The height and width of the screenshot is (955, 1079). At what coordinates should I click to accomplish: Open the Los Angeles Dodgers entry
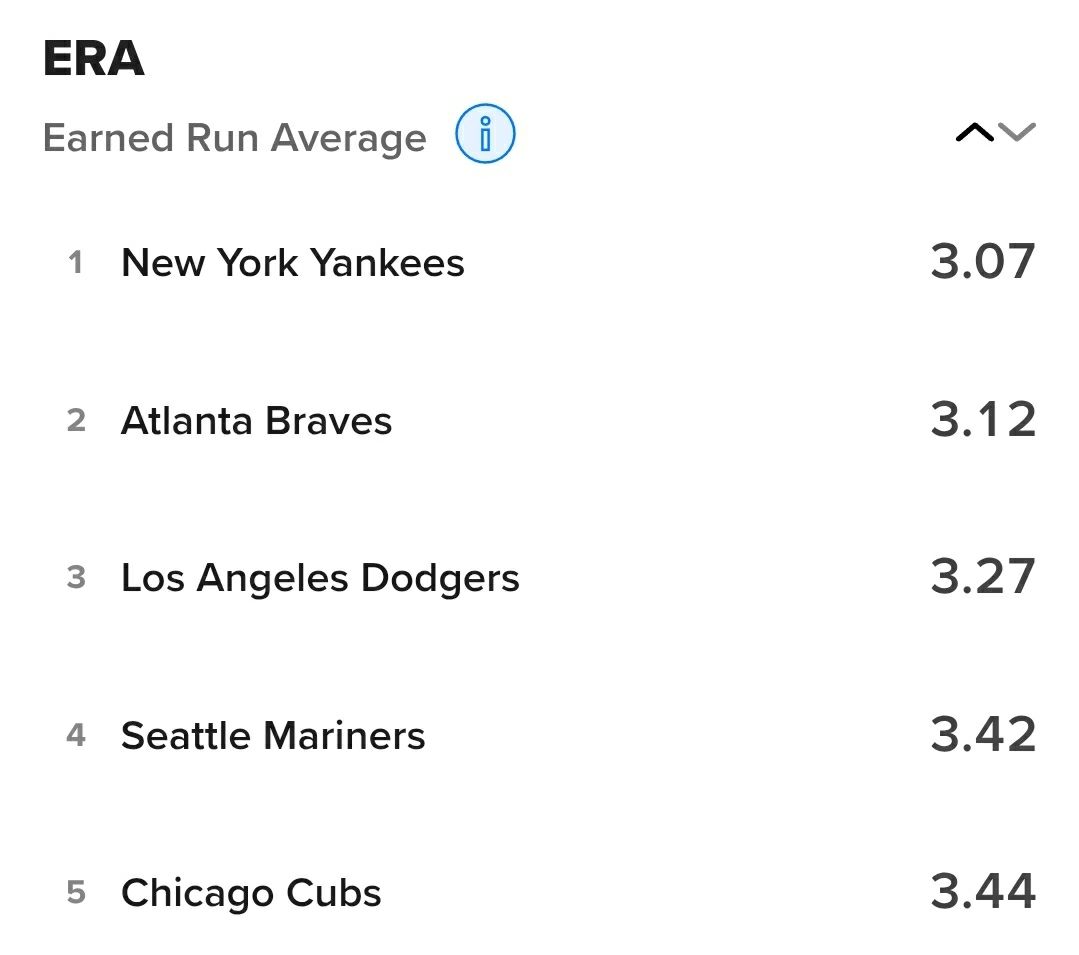[320, 578]
